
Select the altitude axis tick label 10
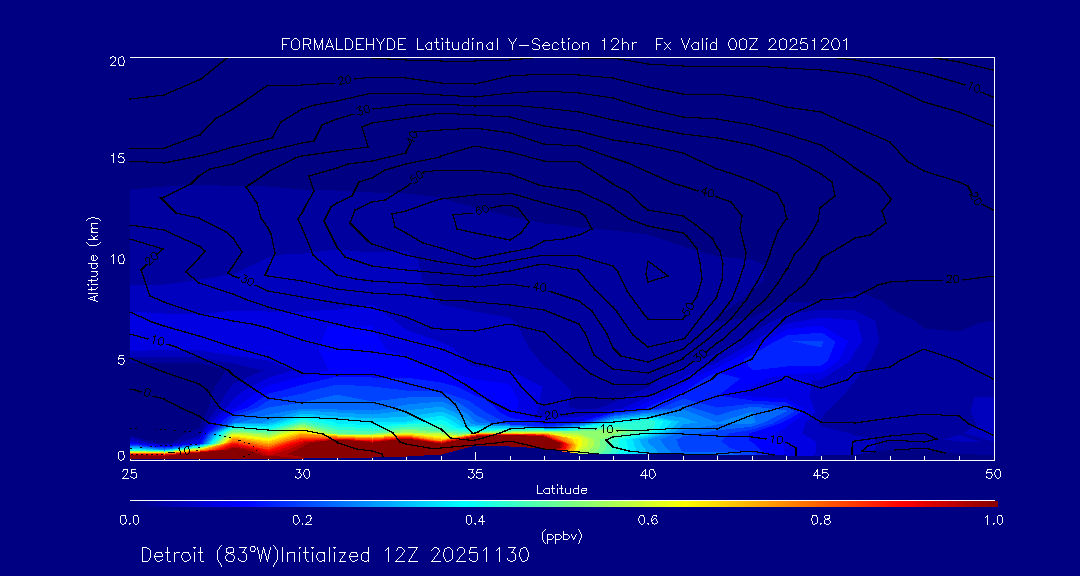pos(116,259)
